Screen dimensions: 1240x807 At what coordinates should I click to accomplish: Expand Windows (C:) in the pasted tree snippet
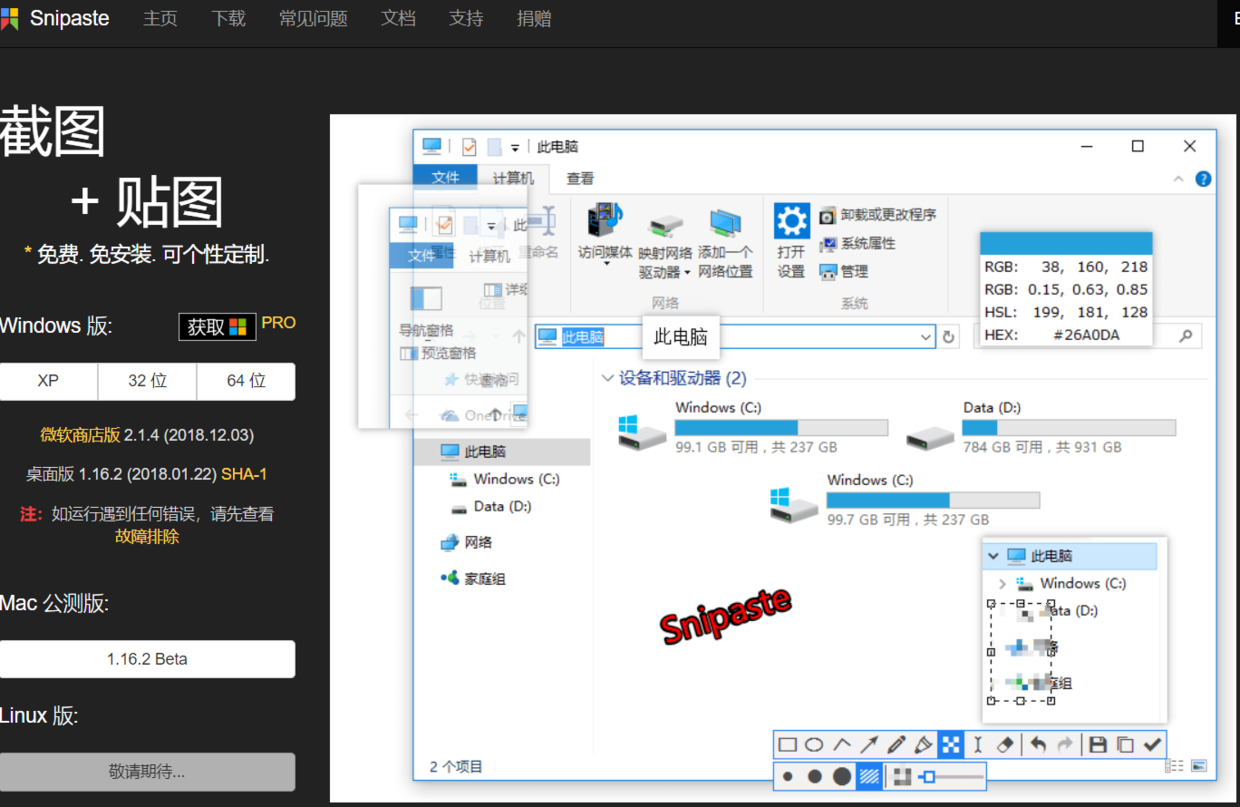coord(1002,583)
